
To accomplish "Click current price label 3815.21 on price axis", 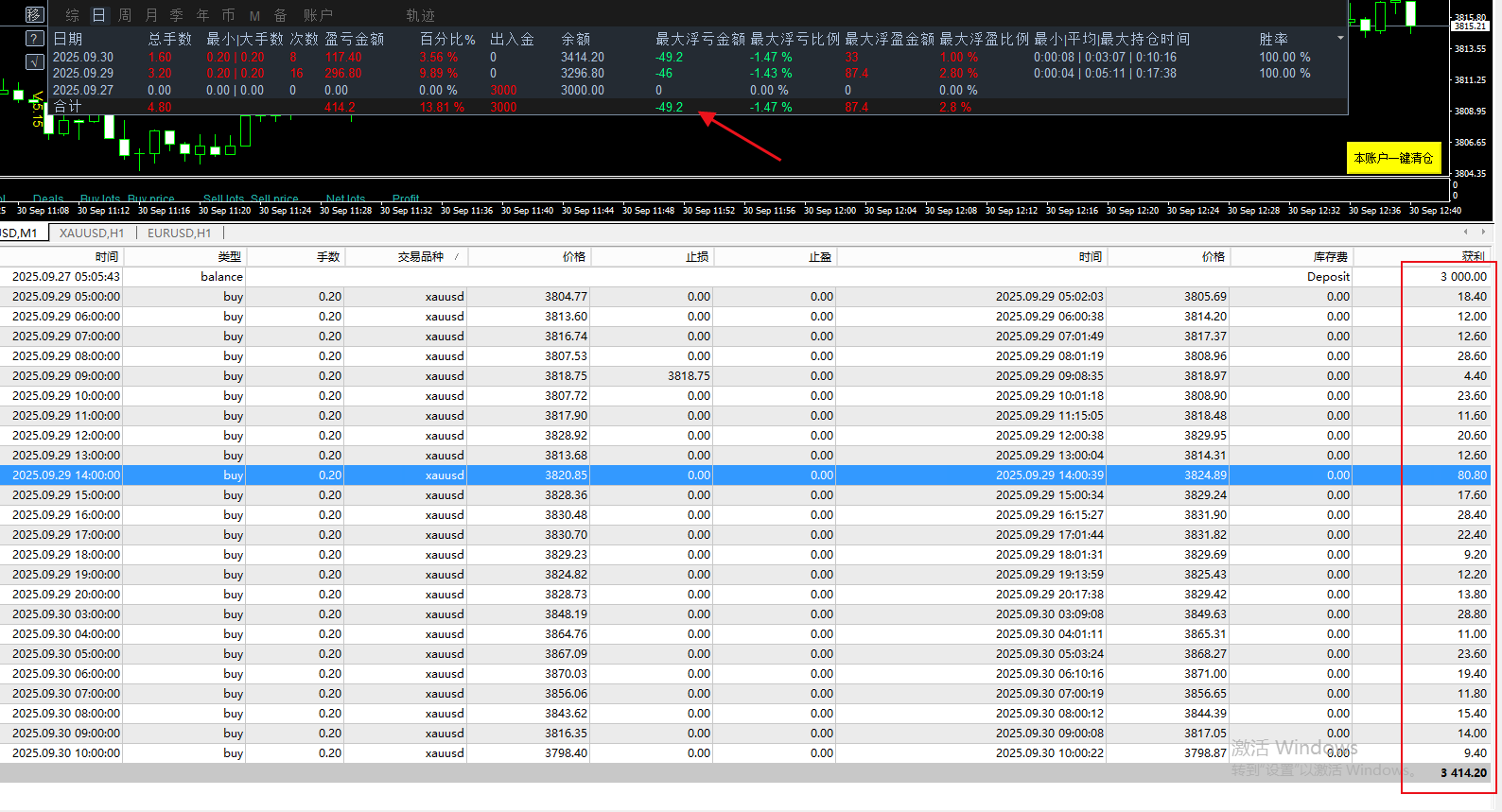I will [1471, 26].
